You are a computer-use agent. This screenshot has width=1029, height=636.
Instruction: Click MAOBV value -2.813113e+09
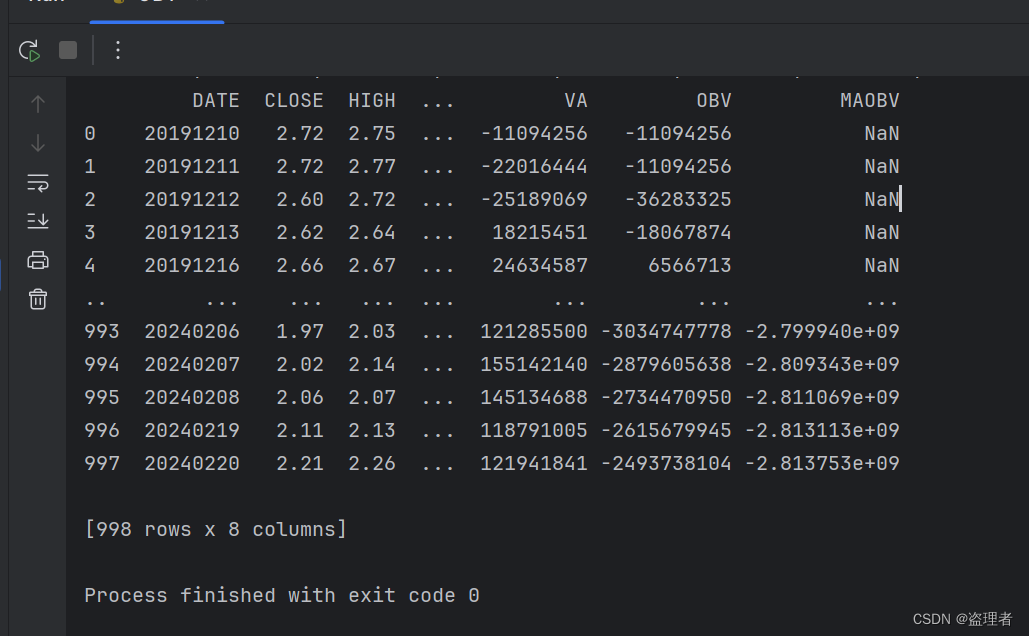[x=822, y=430]
